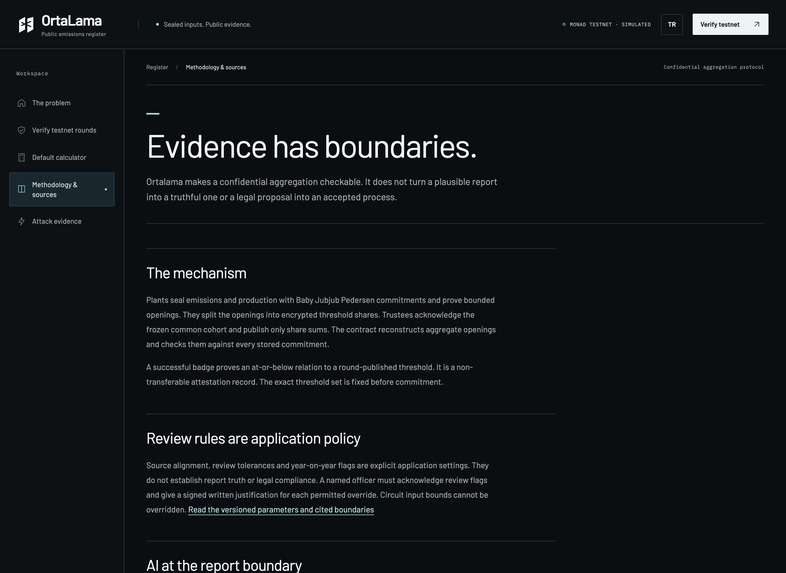Open Default calculator in sidebar
The height and width of the screenshot is (573, 786).
coord(62,157)
